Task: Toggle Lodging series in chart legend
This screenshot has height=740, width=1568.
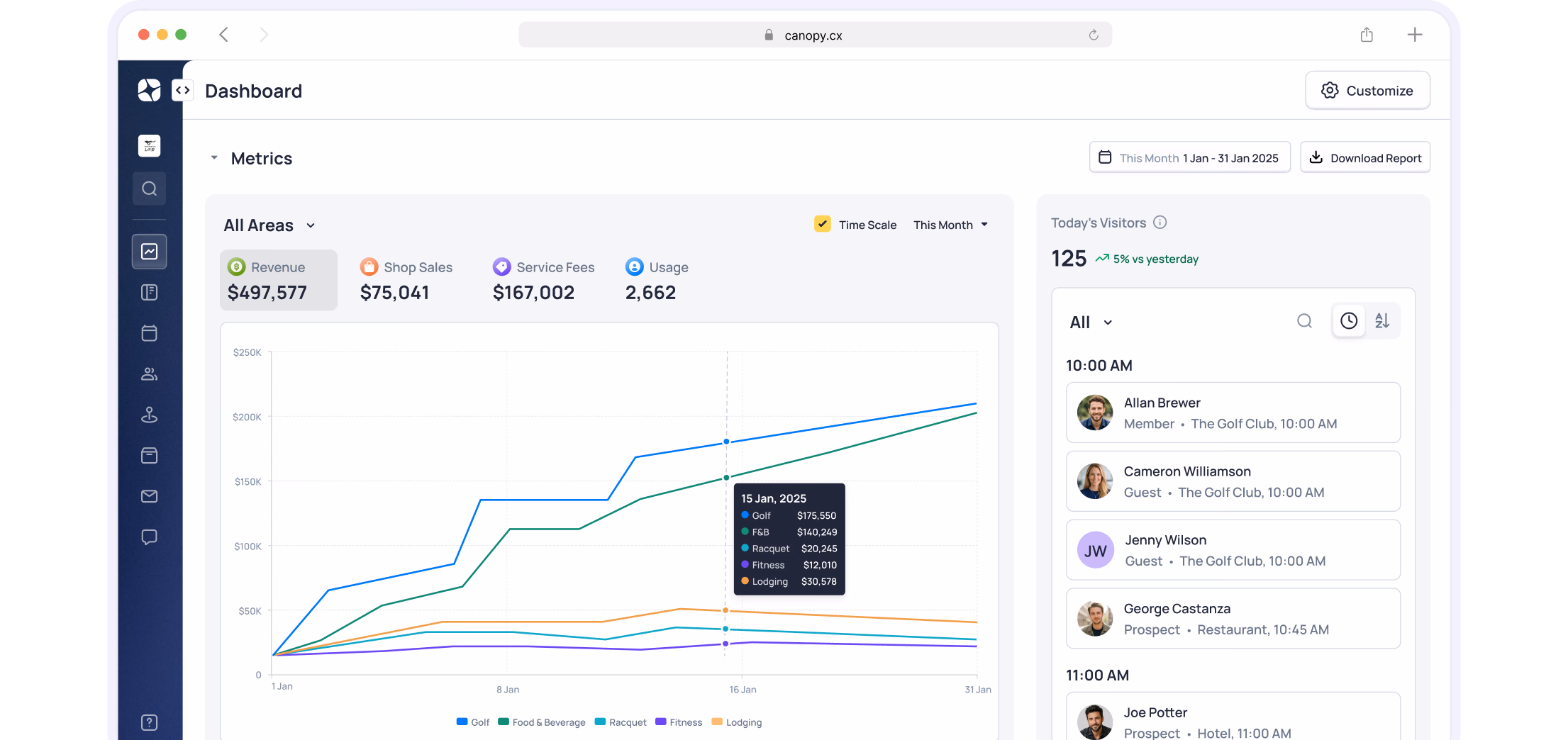Action: pyautogui.click(x=737, y=722)
